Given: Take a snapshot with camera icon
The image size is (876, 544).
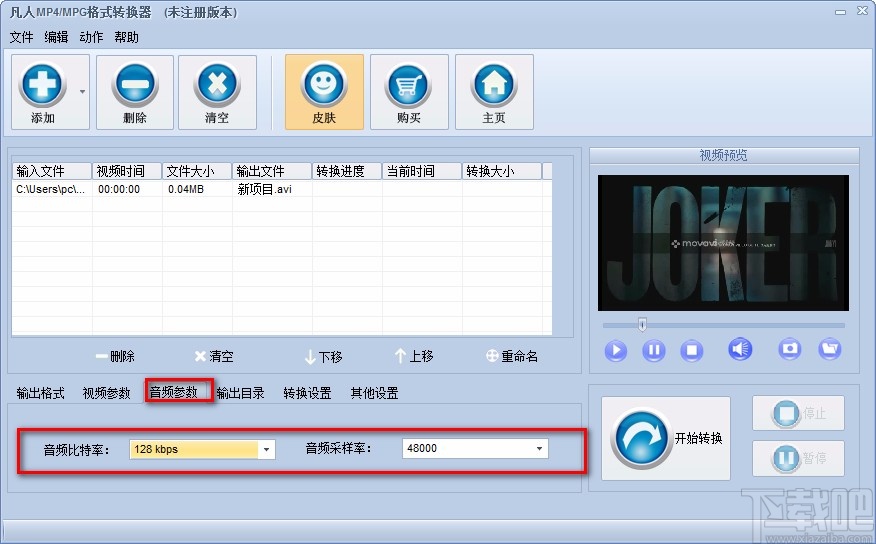Looking at the screenshot, I should tap(790, 349).
